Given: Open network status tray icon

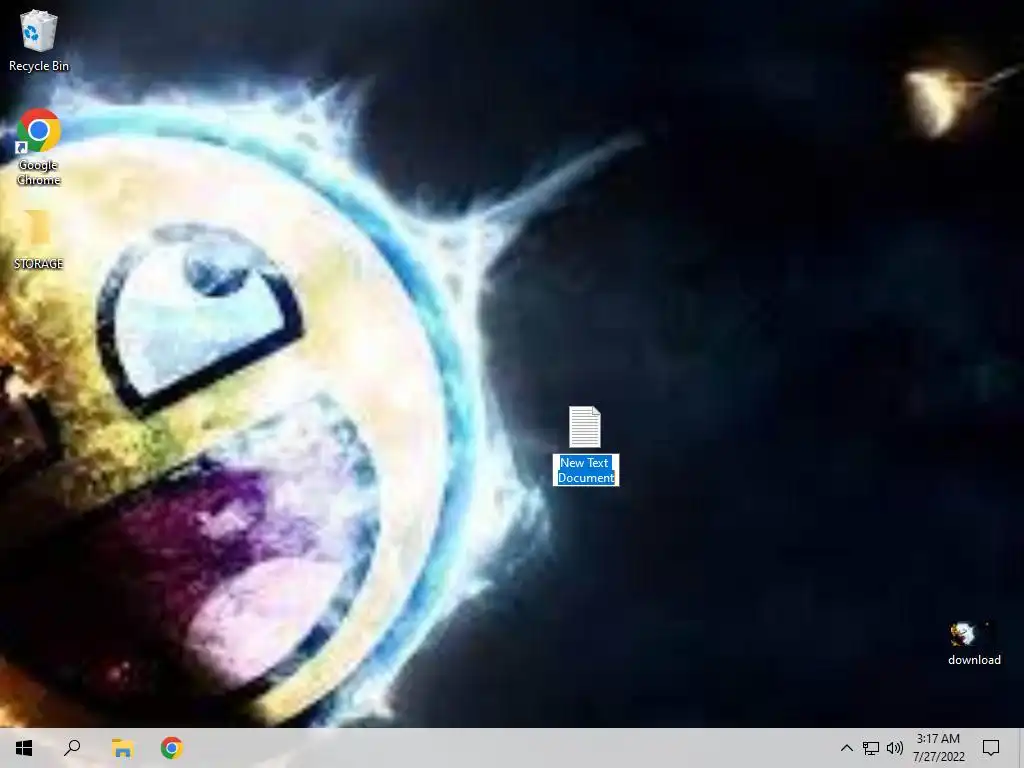Looking at the screenshot, I should (x=871, y=748).
